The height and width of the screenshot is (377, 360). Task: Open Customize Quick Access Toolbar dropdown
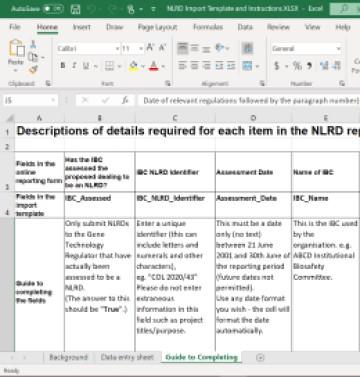point(153,9)
